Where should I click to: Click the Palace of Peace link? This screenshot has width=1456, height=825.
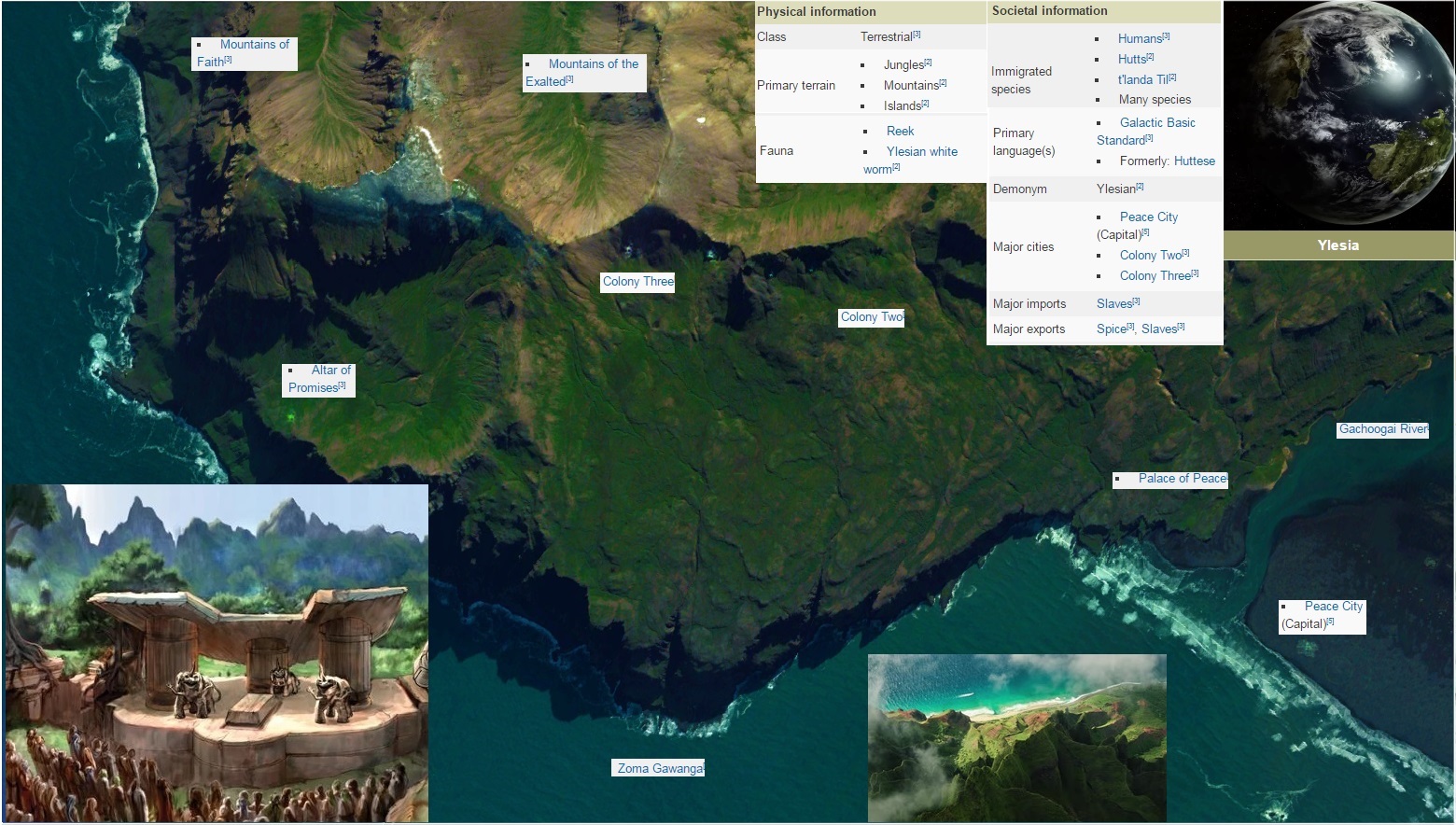(x=1182, y=479)
